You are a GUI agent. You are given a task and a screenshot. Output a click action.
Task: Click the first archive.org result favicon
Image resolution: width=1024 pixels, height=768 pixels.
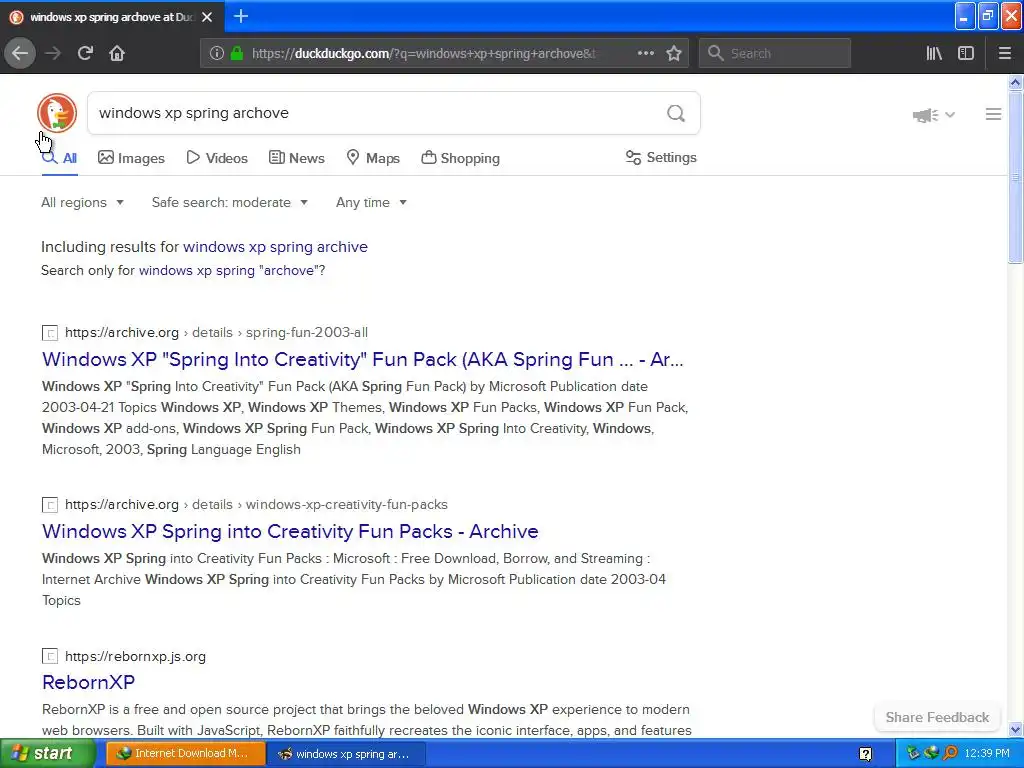50,333
